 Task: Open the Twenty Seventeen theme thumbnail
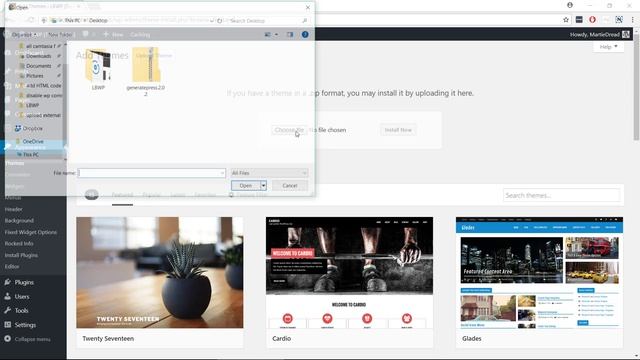coord(160,272)
